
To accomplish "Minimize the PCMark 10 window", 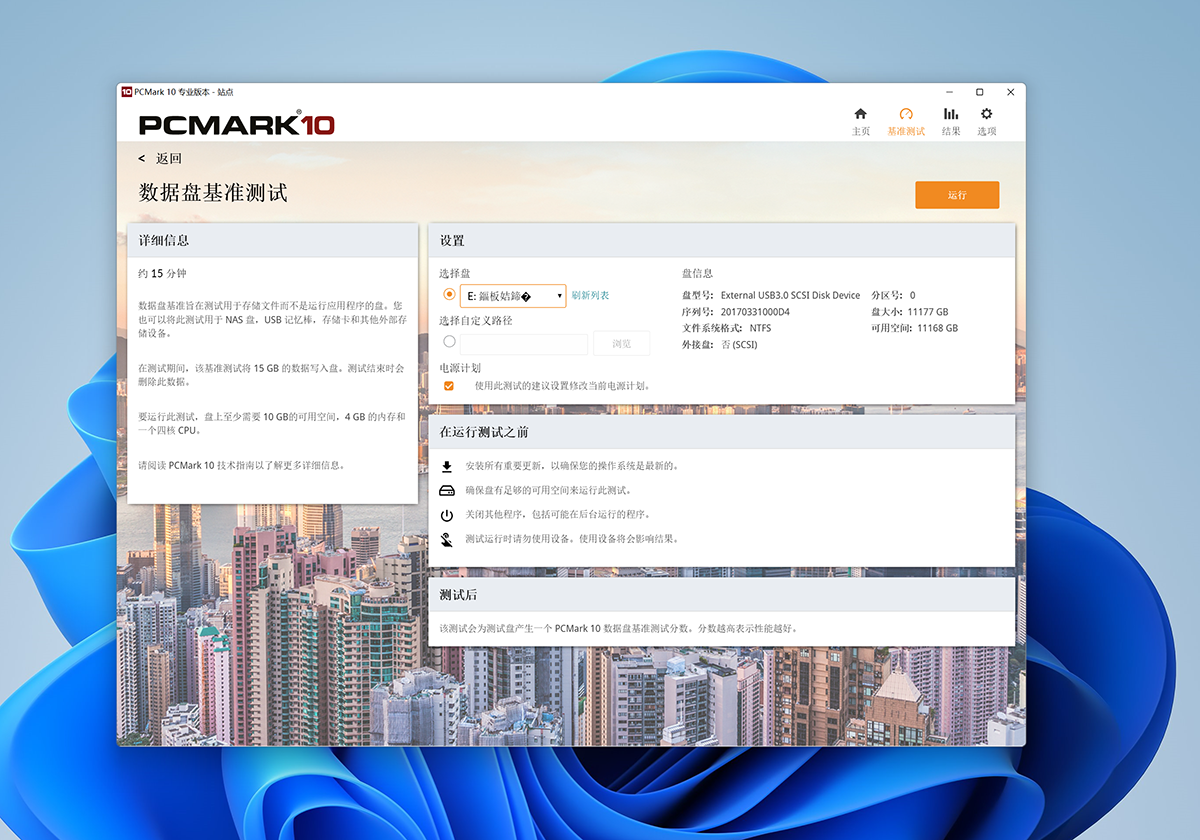I will pyautogui.click(x=949, y=92).
